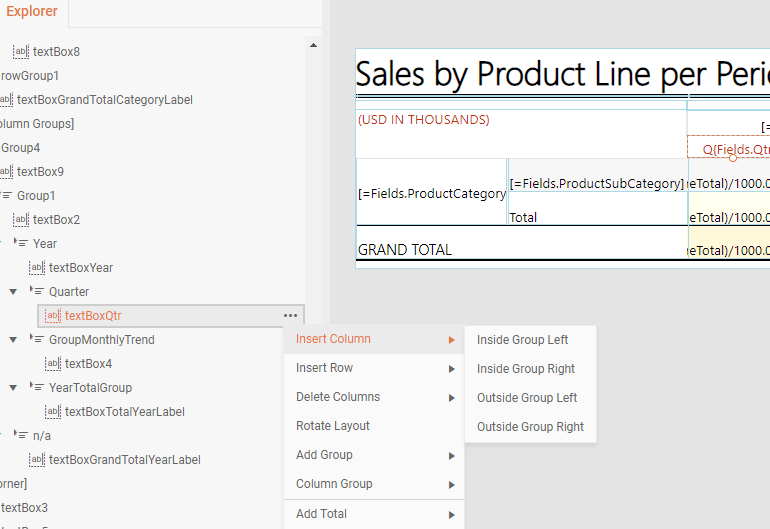The height and width of the screenshot is (529, 770).
Task: Click Rotate Layout in context menu
Action: 333,426
